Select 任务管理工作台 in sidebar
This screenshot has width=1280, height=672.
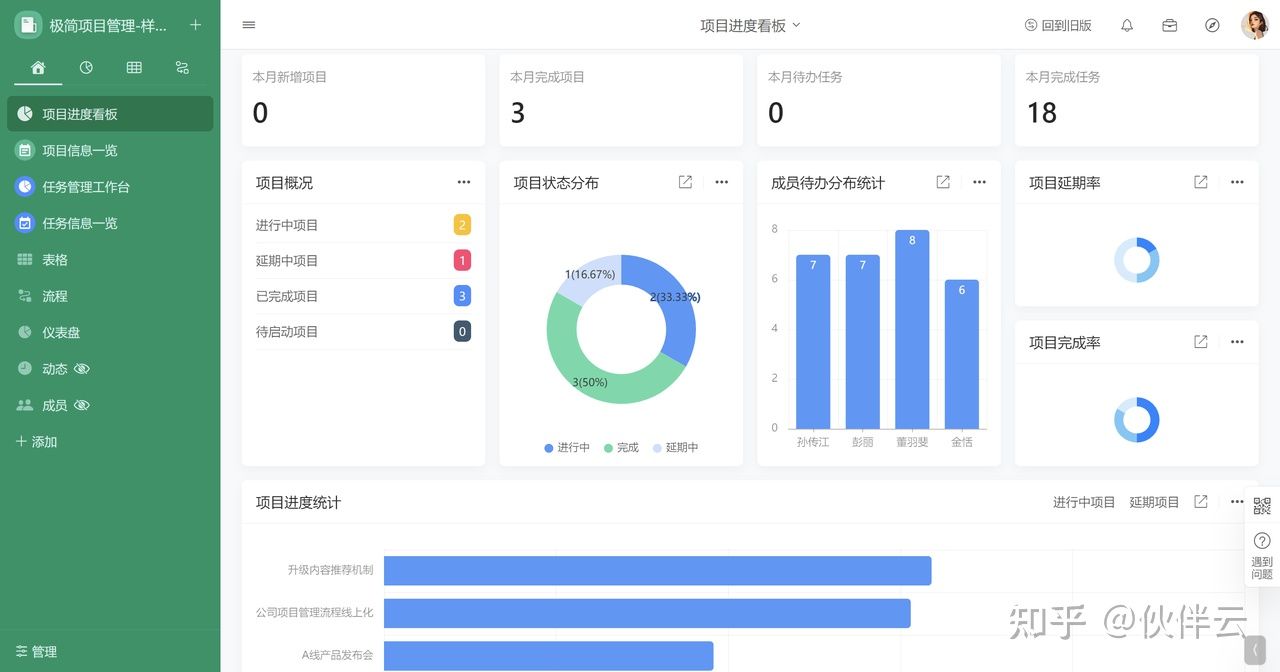[x=86, y=187]
